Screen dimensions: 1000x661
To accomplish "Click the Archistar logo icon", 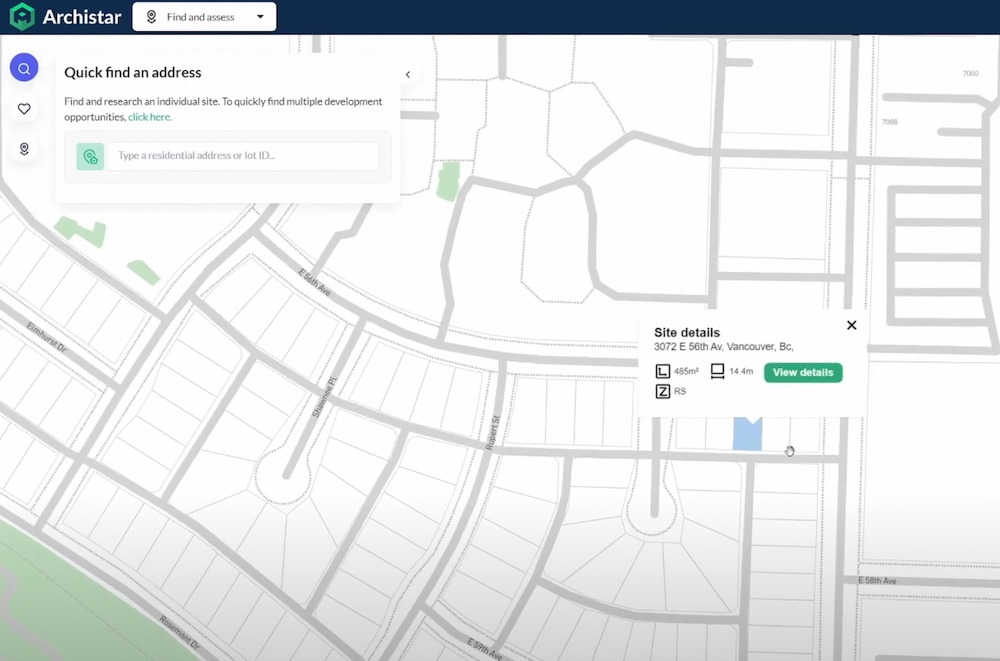I will point(22,17).
